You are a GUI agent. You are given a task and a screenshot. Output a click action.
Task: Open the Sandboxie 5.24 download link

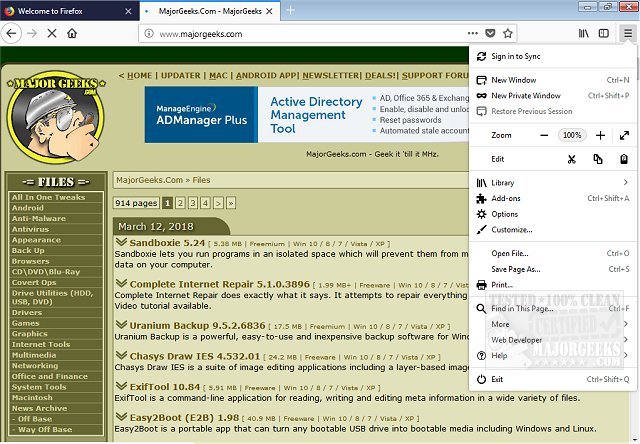(x=167, y=243)
